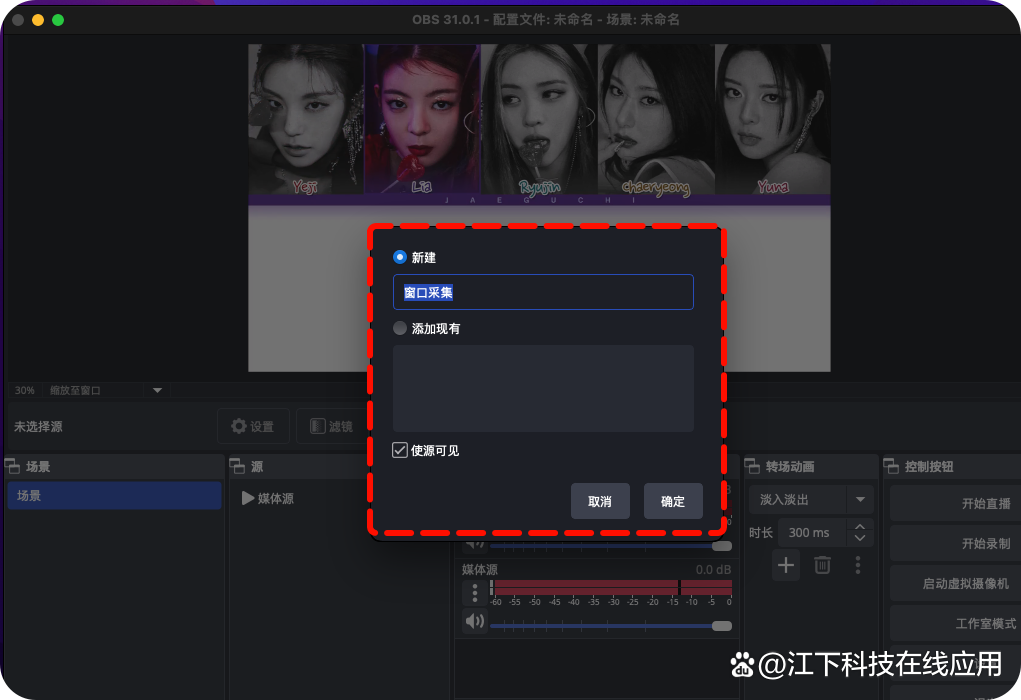This screenshot has height=700, width=1021.
Task: Select 媒体源 in sources list
Action: (276, 498)
